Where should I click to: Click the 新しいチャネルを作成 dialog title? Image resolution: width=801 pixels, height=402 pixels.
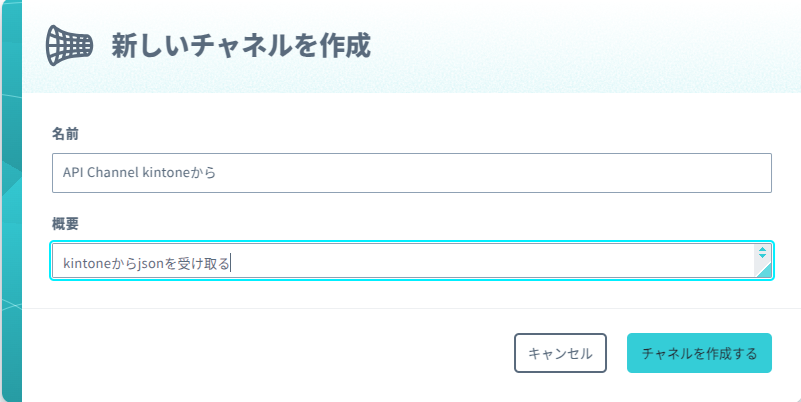pos(241,46)
